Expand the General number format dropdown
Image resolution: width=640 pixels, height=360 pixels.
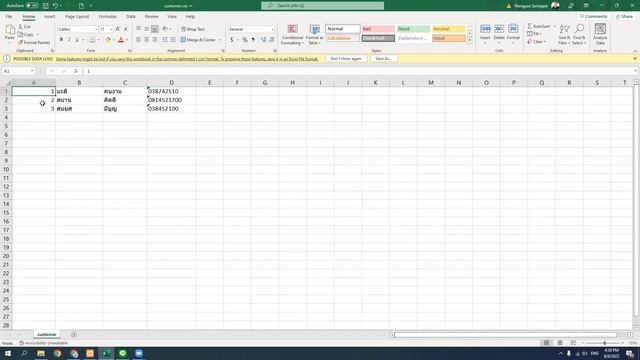(x=273, y=29)
